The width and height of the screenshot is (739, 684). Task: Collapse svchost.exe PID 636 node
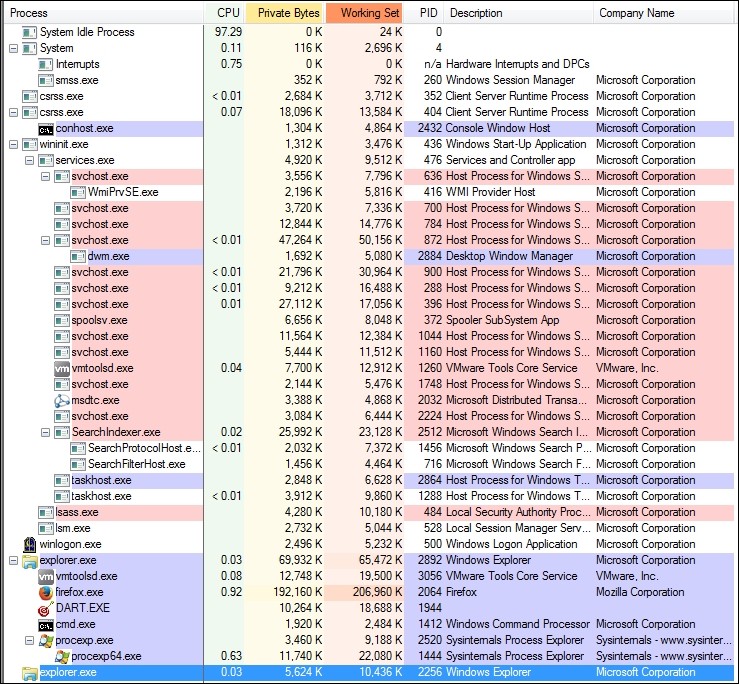pyautogui.click(x=46, y=177)
